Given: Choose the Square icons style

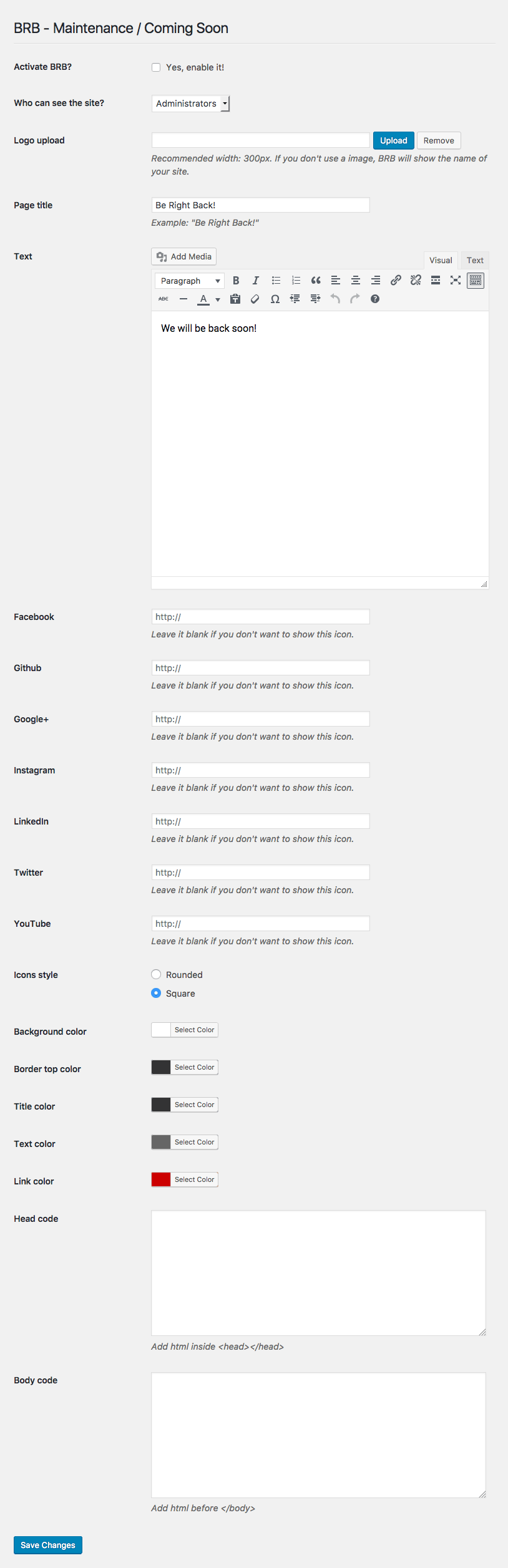Looking at the screenshot, I should tap(156, 993).
